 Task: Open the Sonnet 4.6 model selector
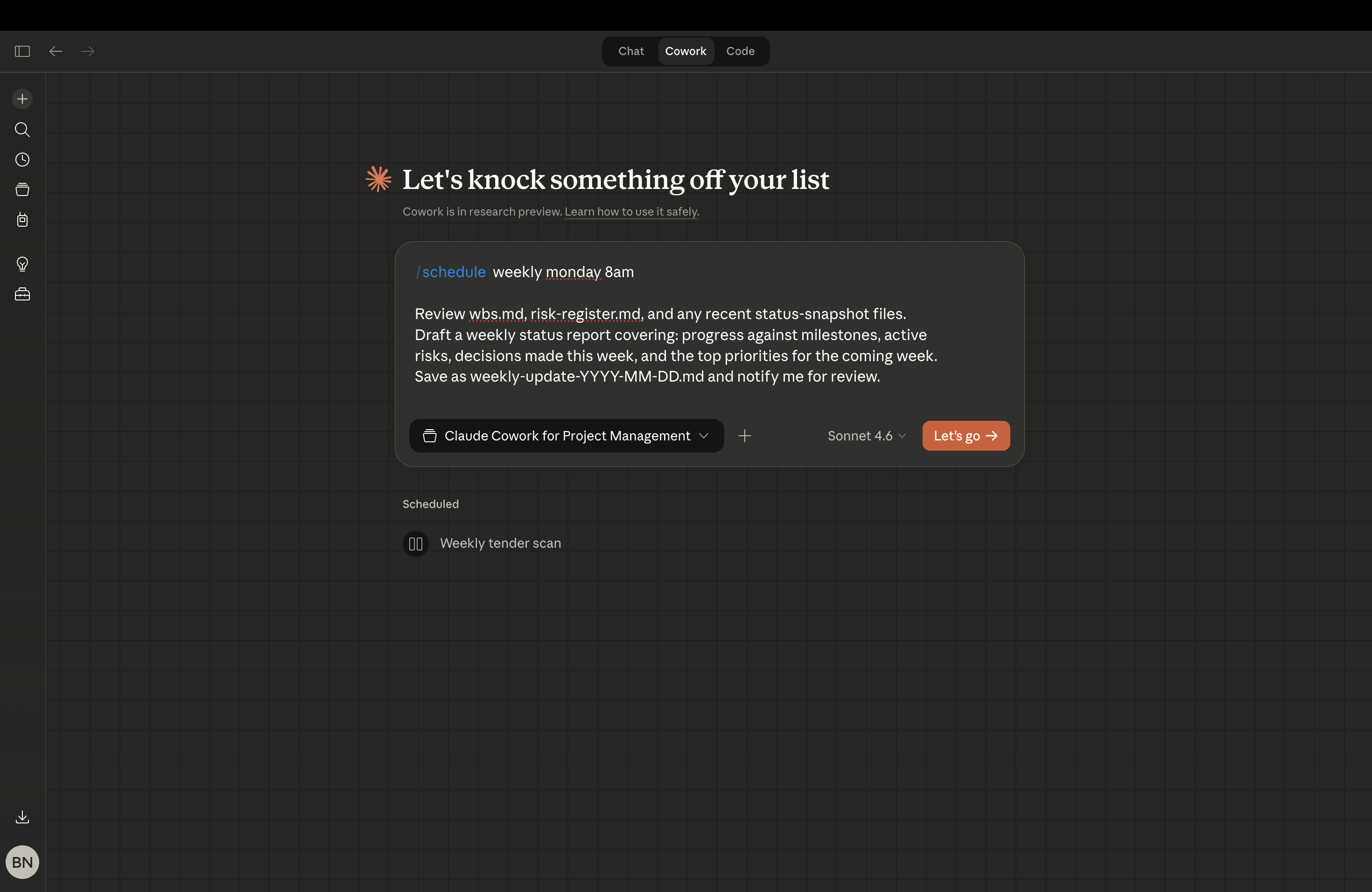[867, 436]
